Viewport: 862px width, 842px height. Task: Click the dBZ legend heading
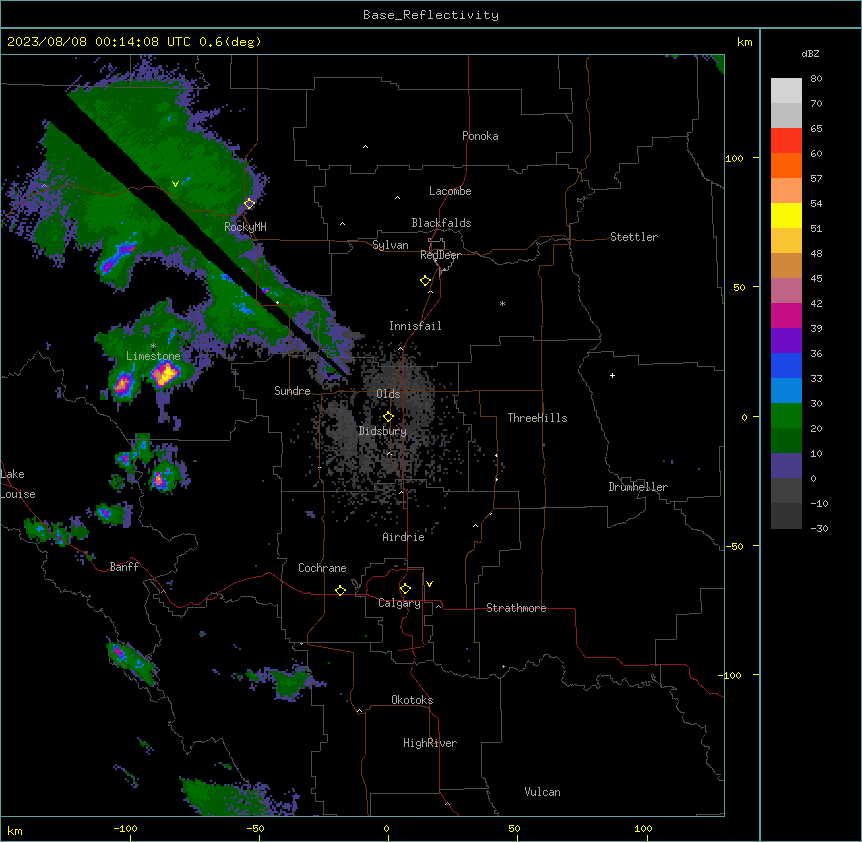pos(810,54)
